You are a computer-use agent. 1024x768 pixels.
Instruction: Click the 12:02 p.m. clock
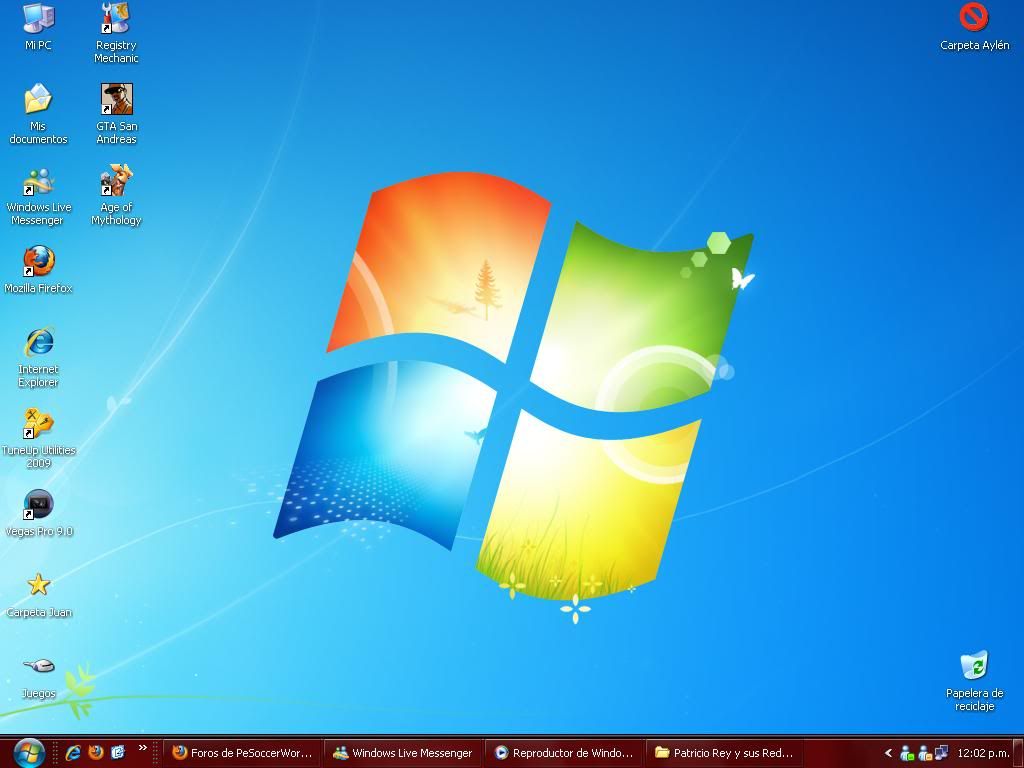tap(983, 753)
